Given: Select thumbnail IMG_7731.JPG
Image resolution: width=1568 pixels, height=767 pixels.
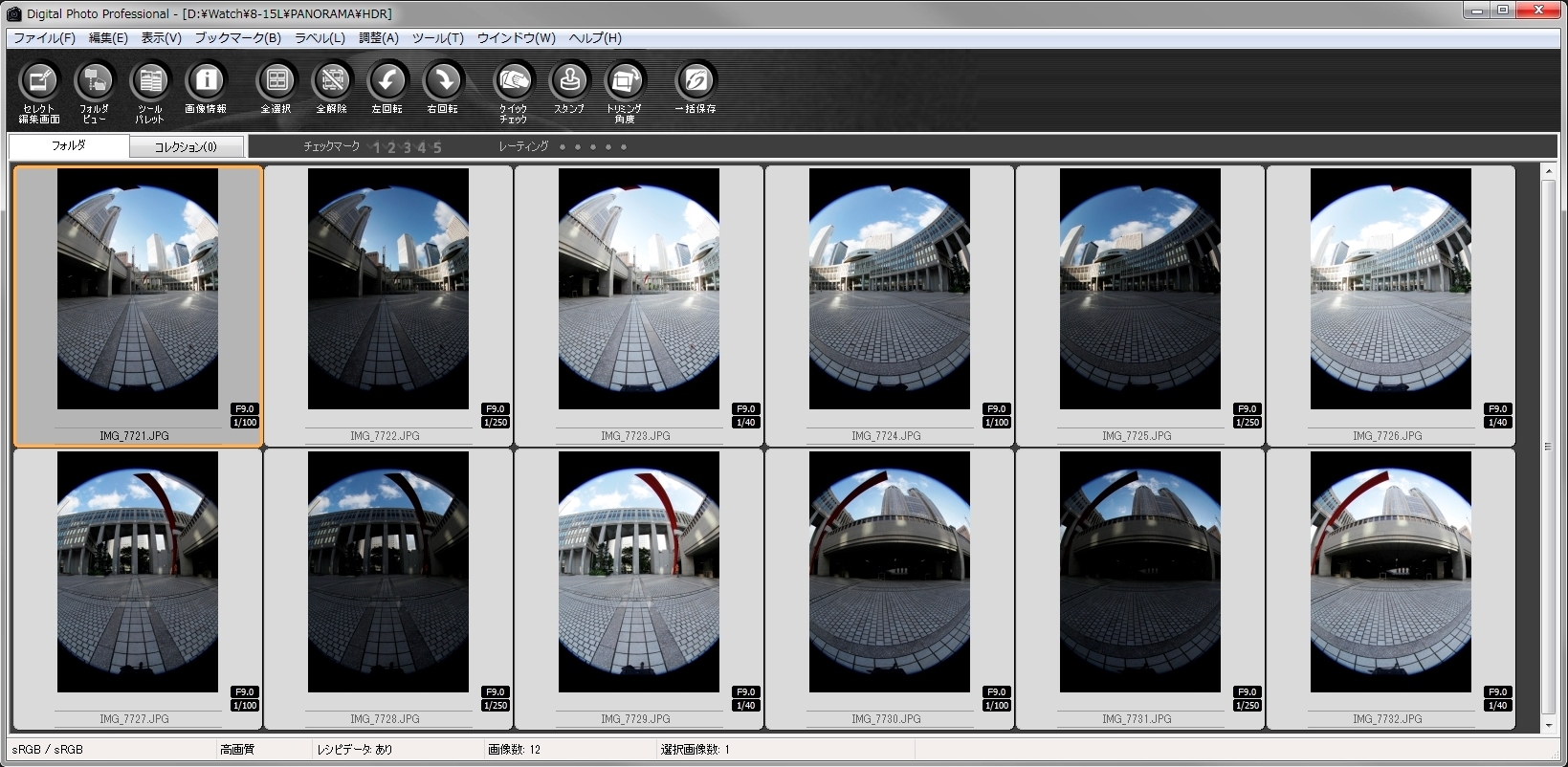Looking at the screenshot, I should click(1140, 572).
